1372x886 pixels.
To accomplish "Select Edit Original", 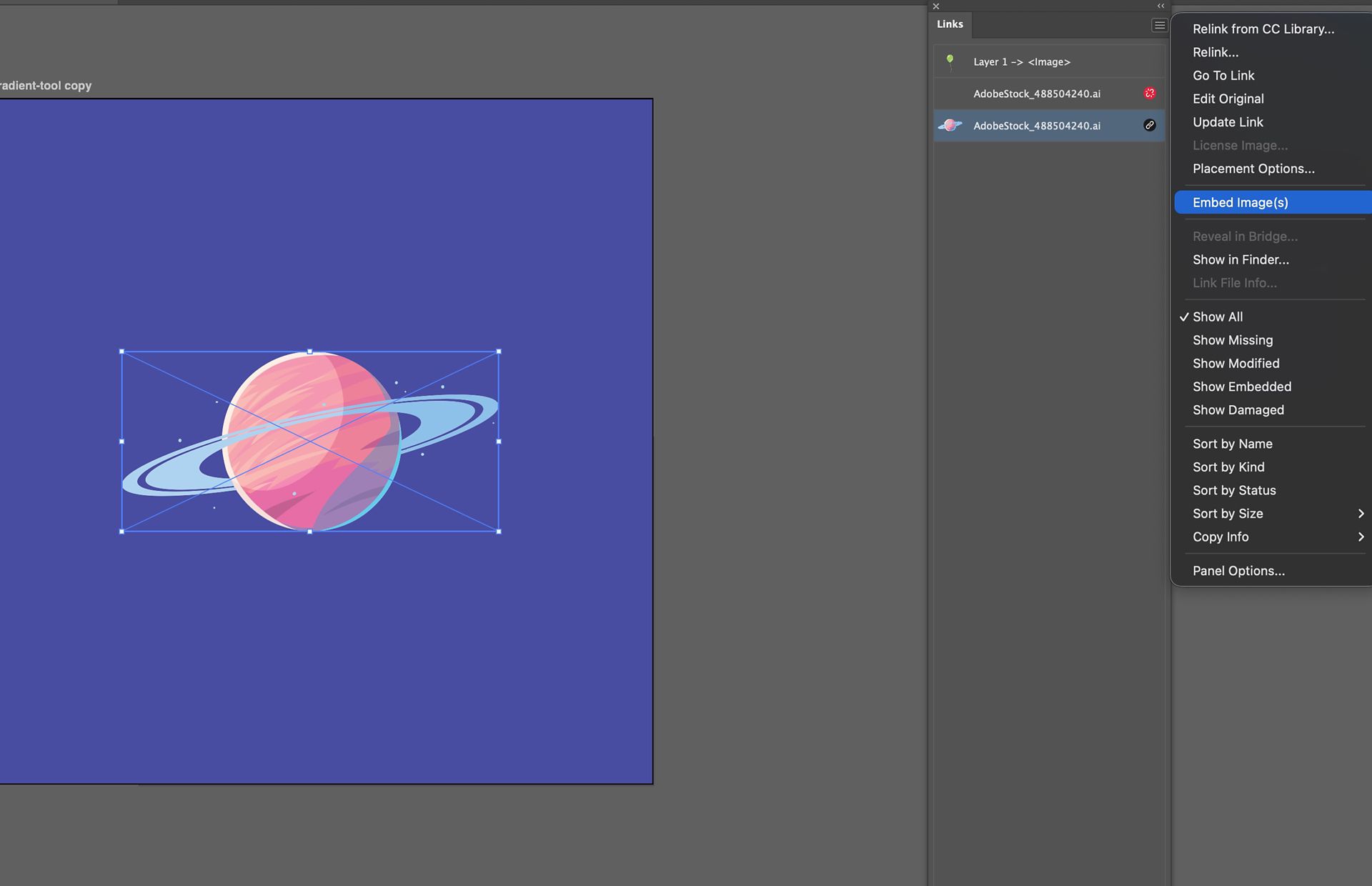I will coord(1228,99).
